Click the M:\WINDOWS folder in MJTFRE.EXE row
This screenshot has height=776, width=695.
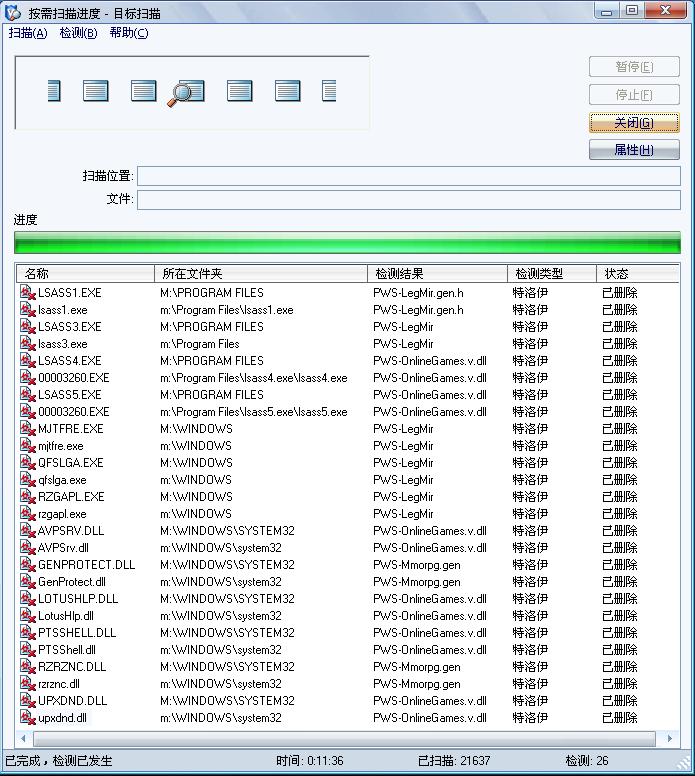click(196, 429)
